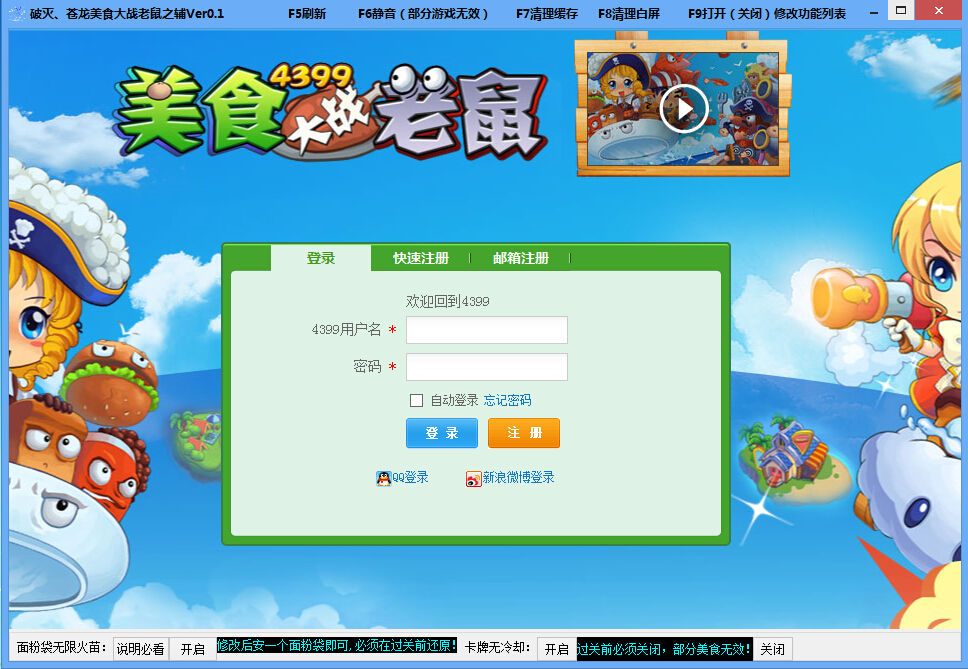Enable the 自动登录 checkbox
This screenshot has height=669, width=968.
pos(416,401)
